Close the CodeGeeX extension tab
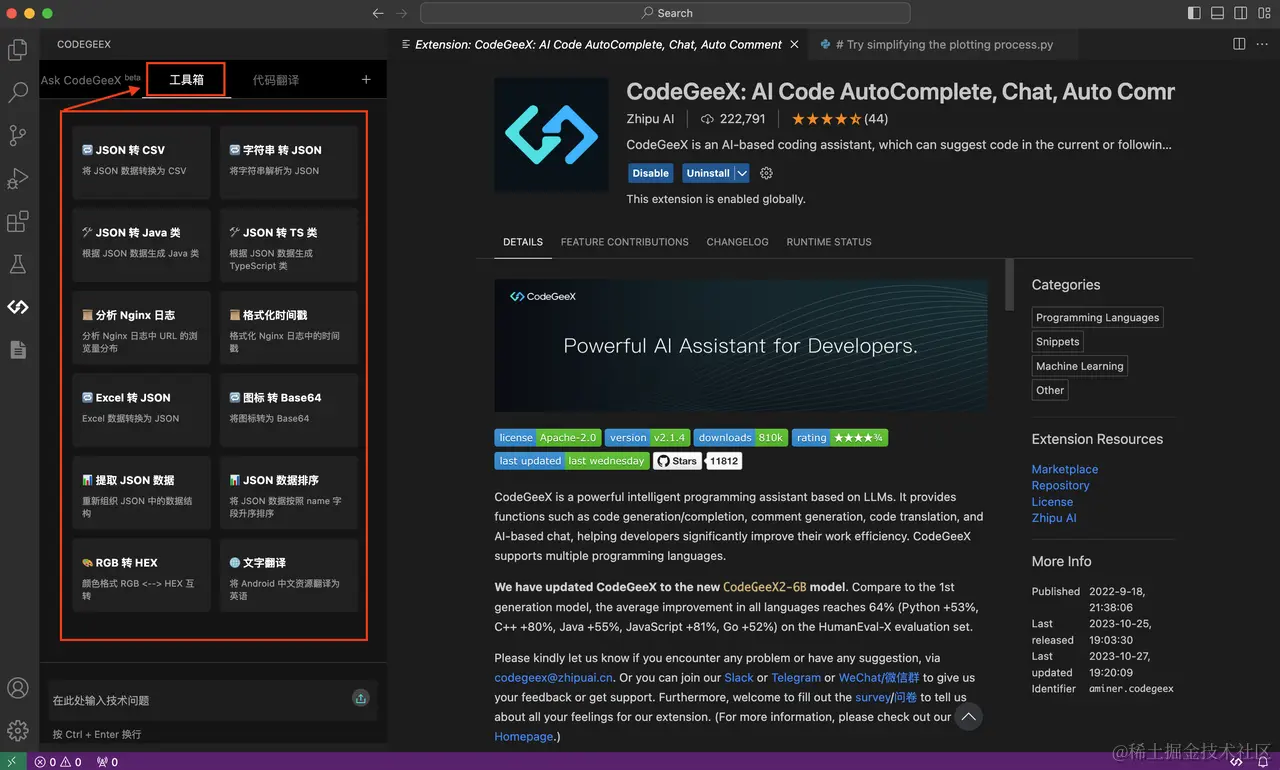The width and height of the screenshot is (1280, 770). pos(795,44)
